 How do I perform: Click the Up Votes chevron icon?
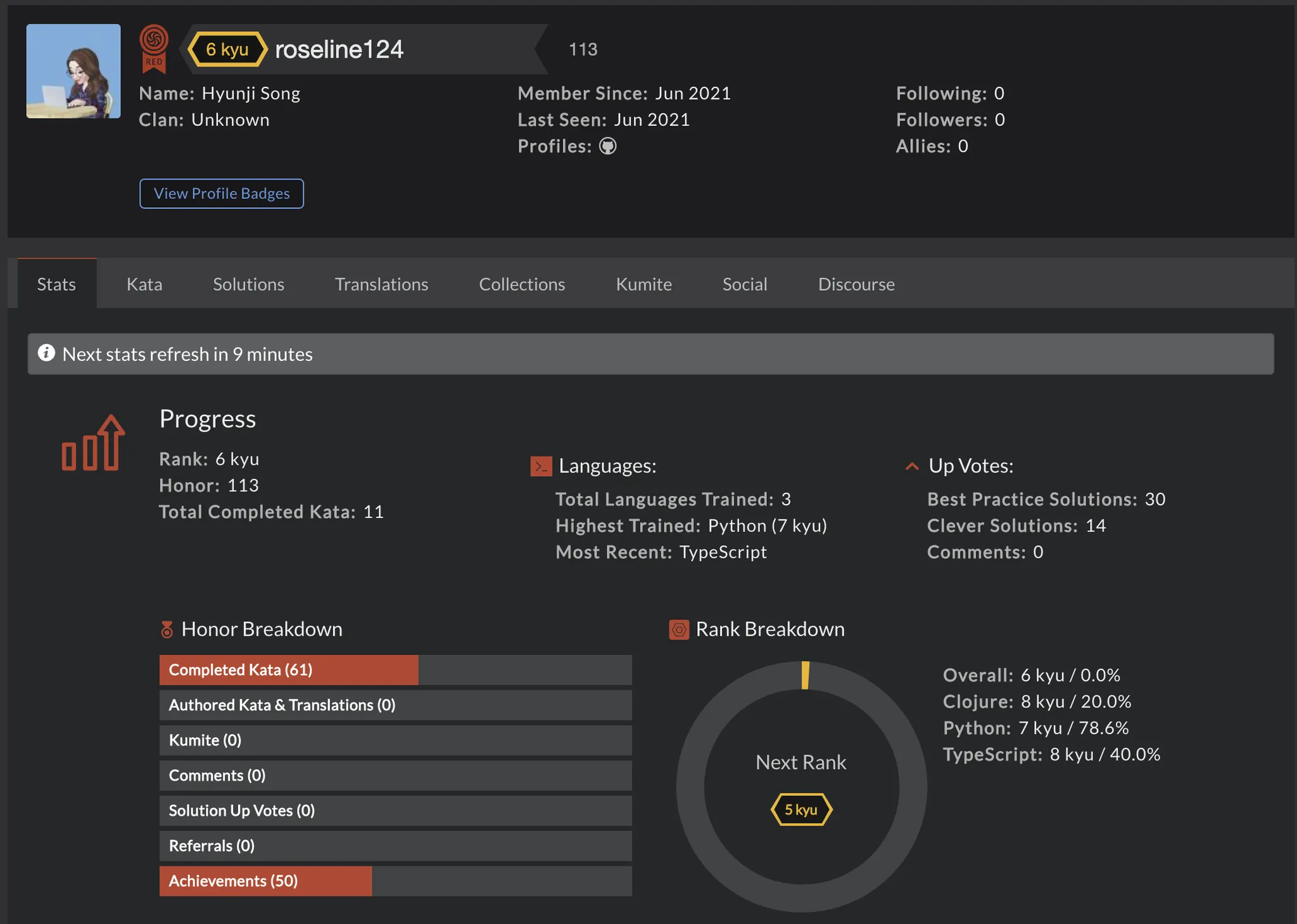pyautogui.click(x=912, y=466)
